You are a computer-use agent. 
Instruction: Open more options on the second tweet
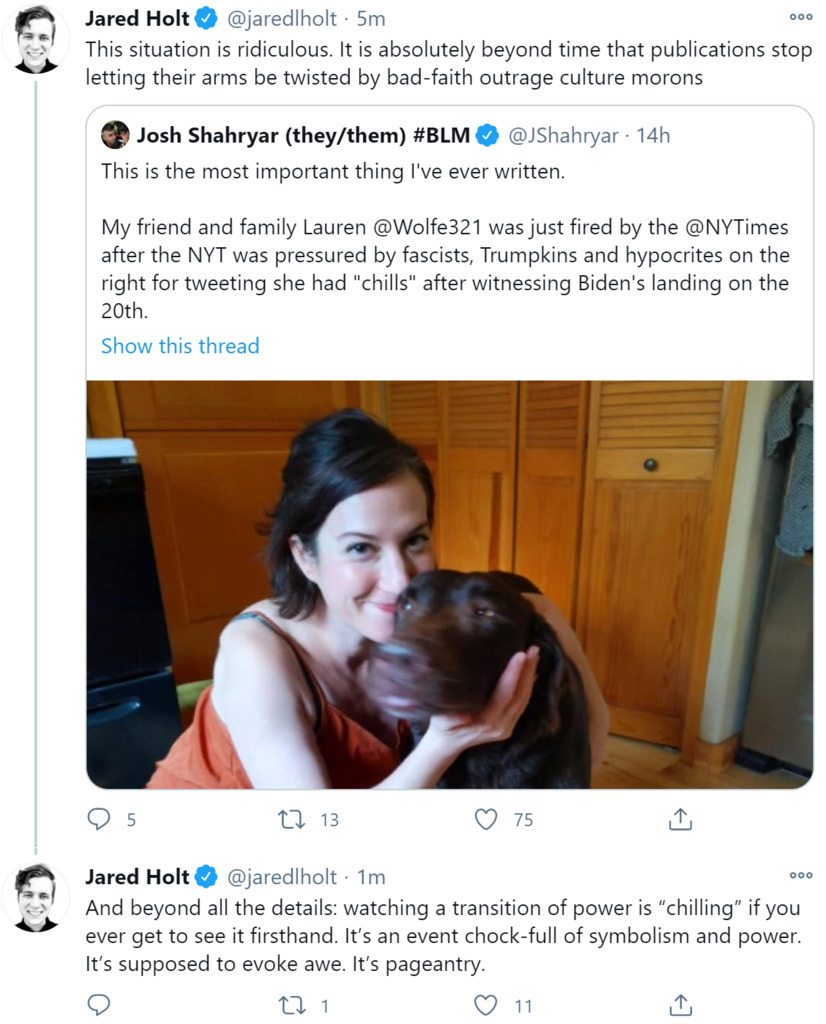click(x=800, y=875)
